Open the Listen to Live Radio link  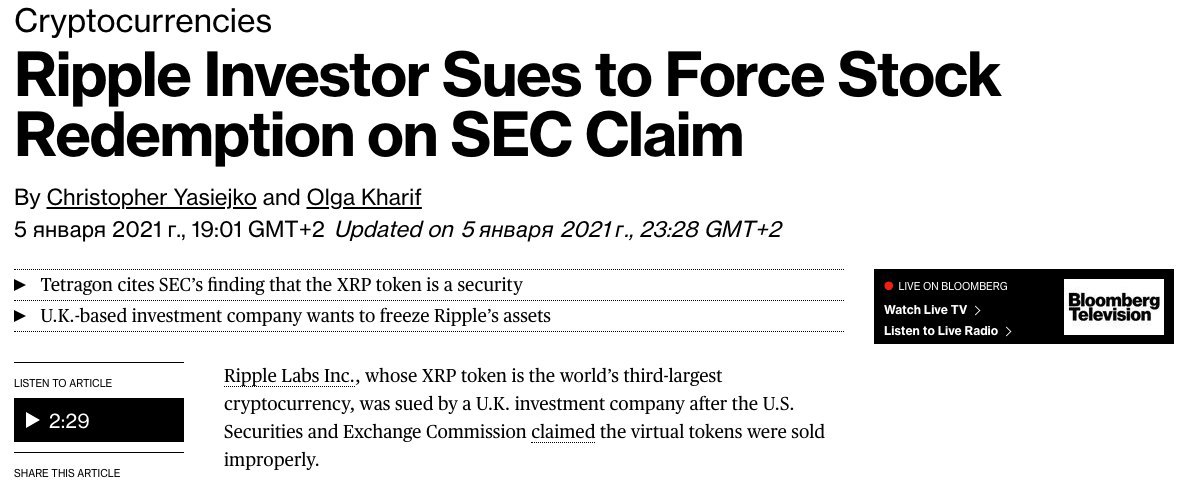click(941, 331)
